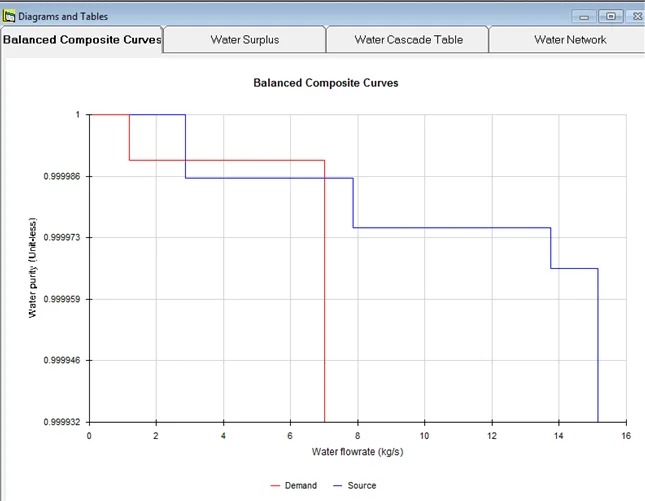Click the blue Source curve final drop
The image size is (645, 501).
coord(598,350)
